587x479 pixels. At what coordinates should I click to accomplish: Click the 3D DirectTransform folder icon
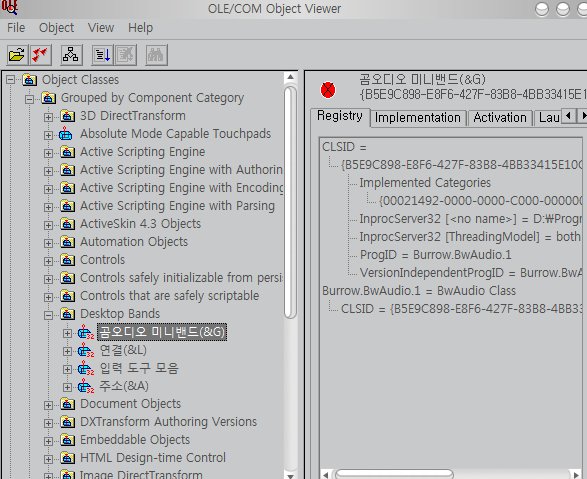[67, 116]
